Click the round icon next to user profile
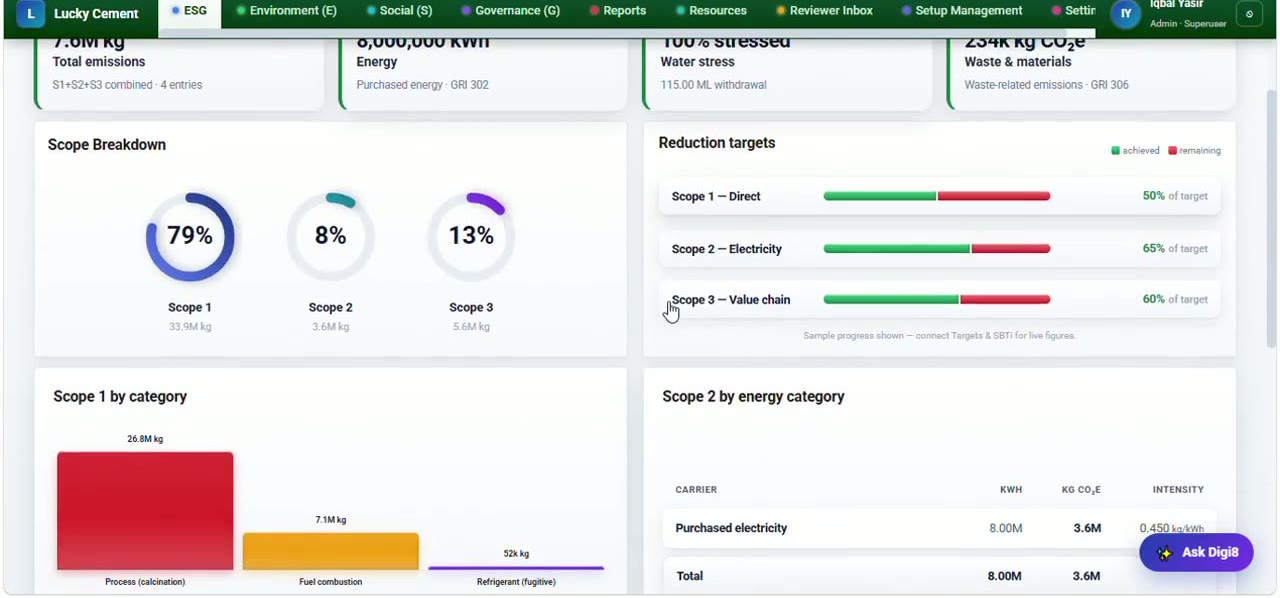The width and height of the screenshot is (1280, 598). (1249, 14)
